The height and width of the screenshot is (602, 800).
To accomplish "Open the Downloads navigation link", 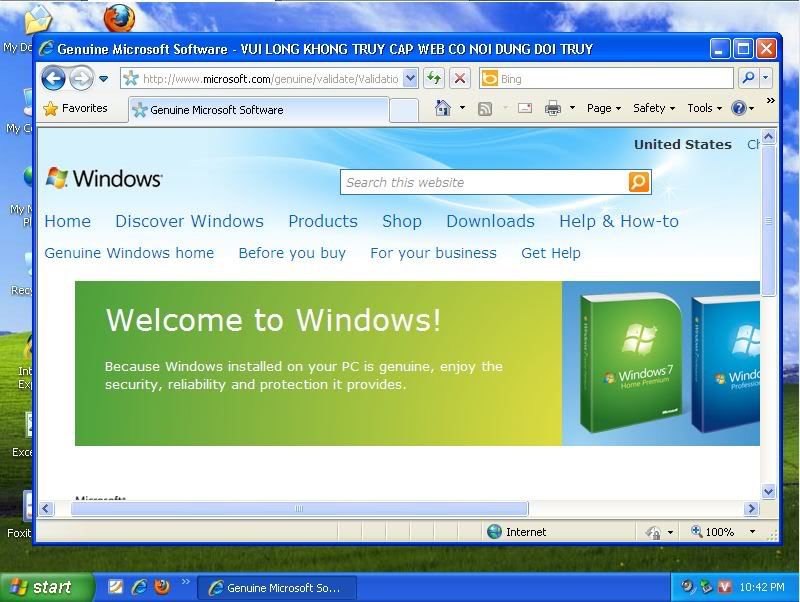I will click(x=490, y=221).
